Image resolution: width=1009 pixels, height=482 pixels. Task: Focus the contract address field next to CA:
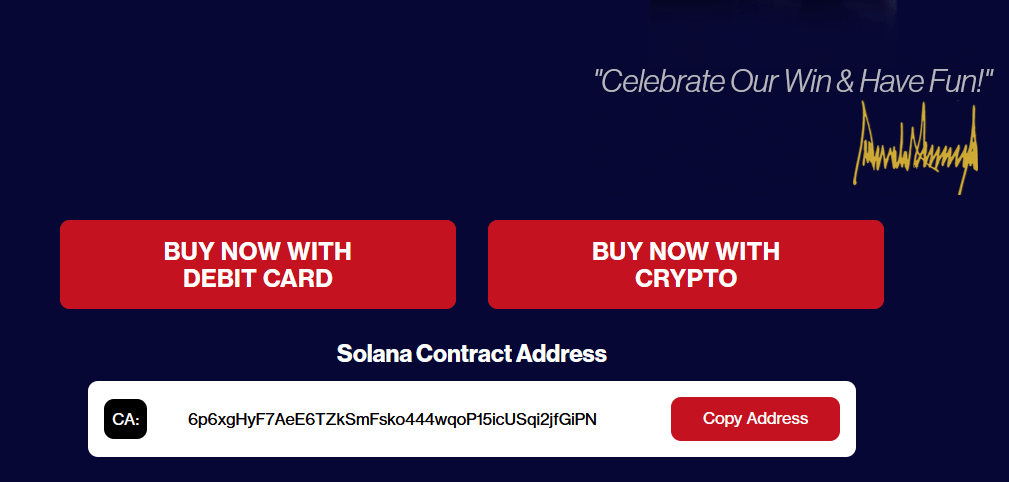pyautogui.click(x=393, y=420)
